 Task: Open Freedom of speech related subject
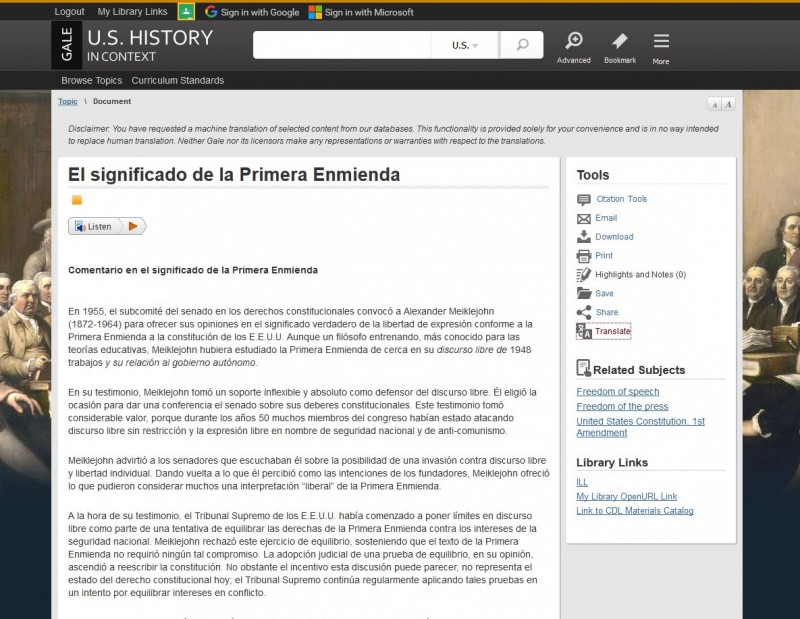tap(618, 391)
